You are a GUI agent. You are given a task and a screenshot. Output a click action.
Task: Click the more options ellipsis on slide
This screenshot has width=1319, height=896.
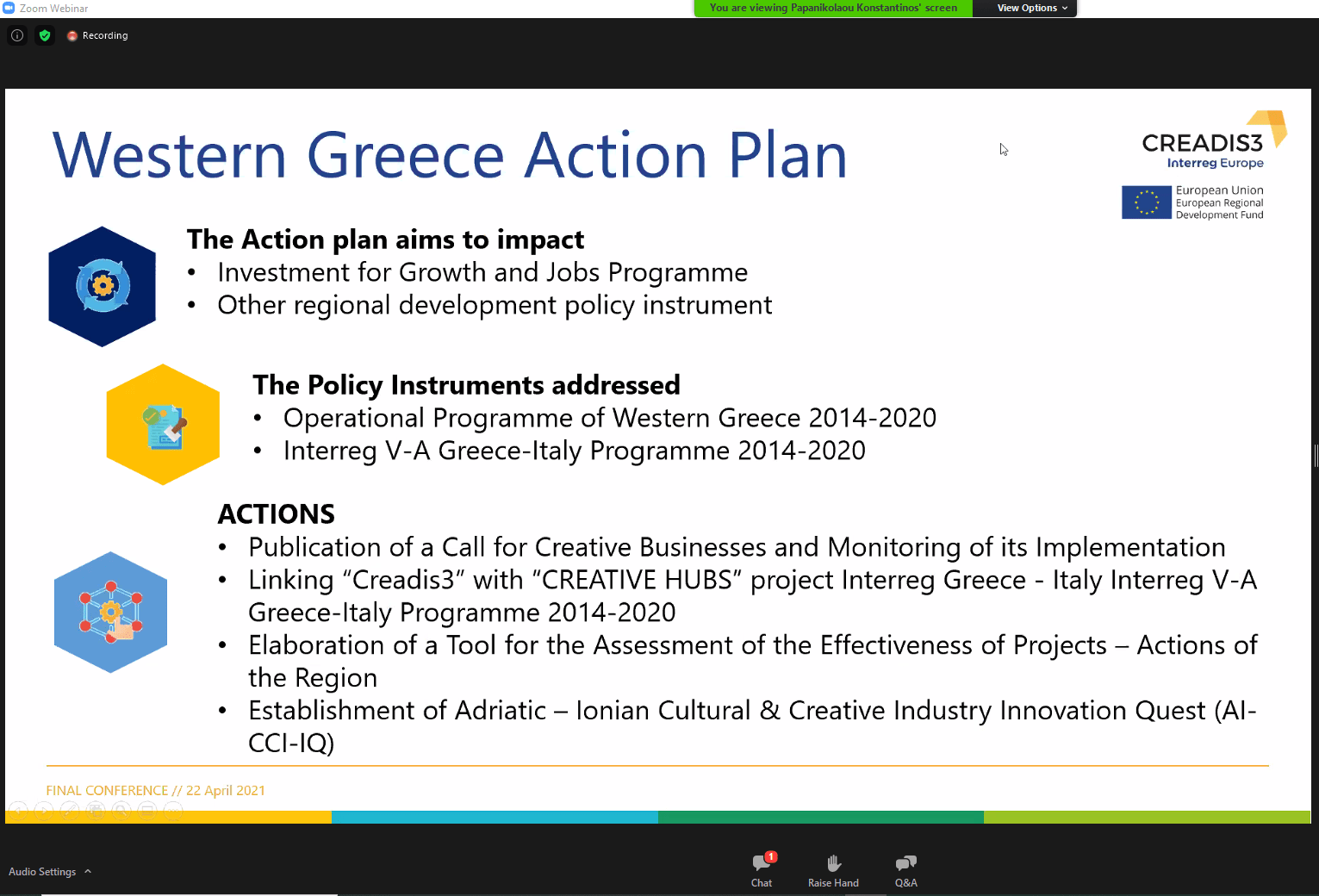click(x=174, y=810)
